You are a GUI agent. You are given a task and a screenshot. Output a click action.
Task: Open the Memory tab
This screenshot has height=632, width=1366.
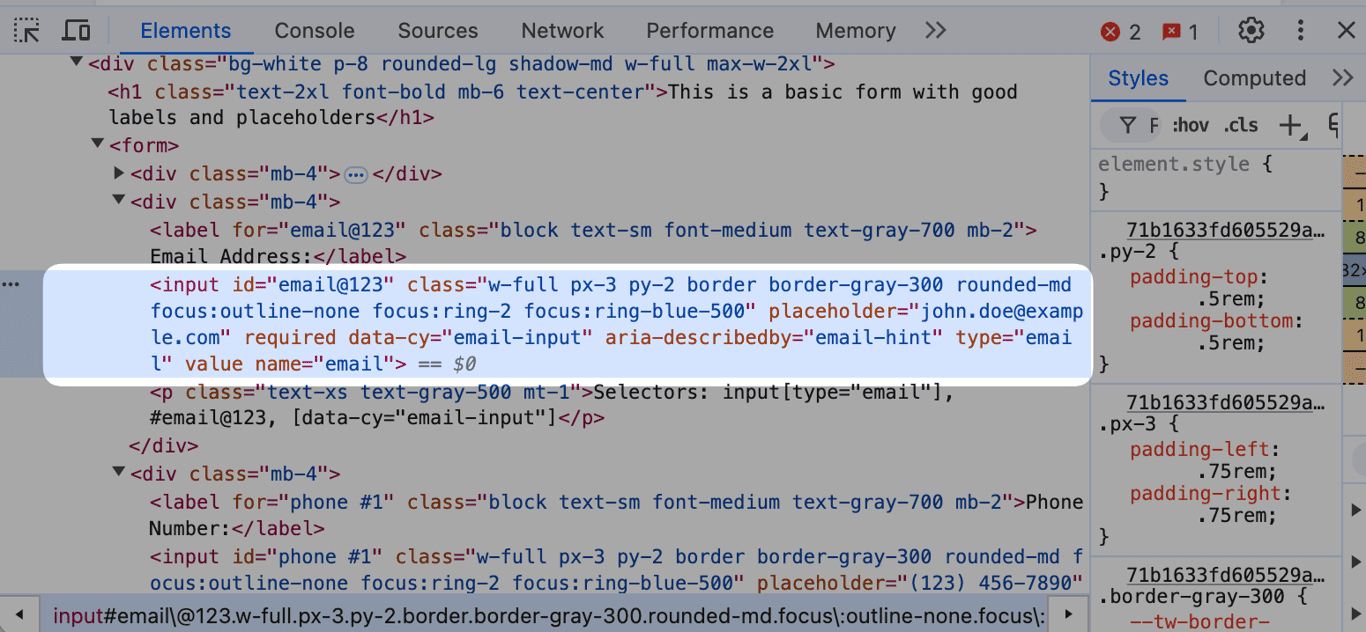(856, 31)
